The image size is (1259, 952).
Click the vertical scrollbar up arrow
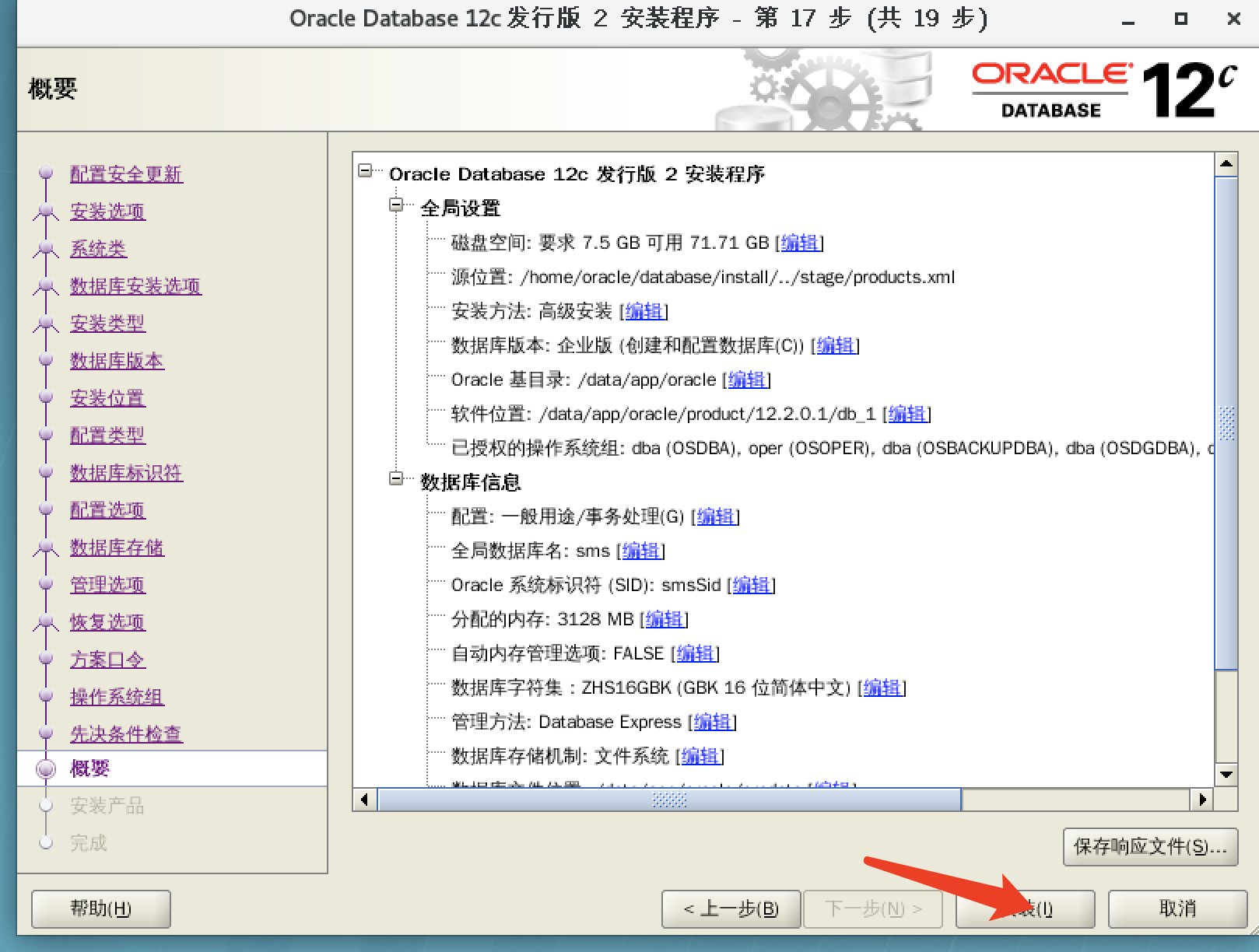[1226, 163]
